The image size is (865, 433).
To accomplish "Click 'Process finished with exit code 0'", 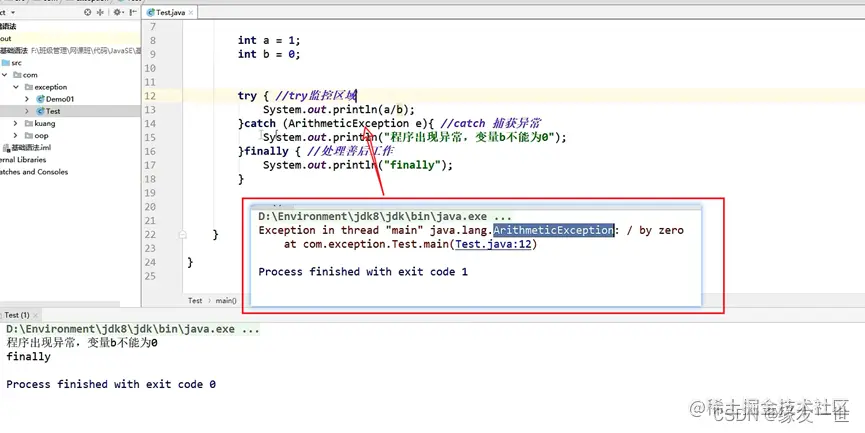I will (x=111, y=384).
